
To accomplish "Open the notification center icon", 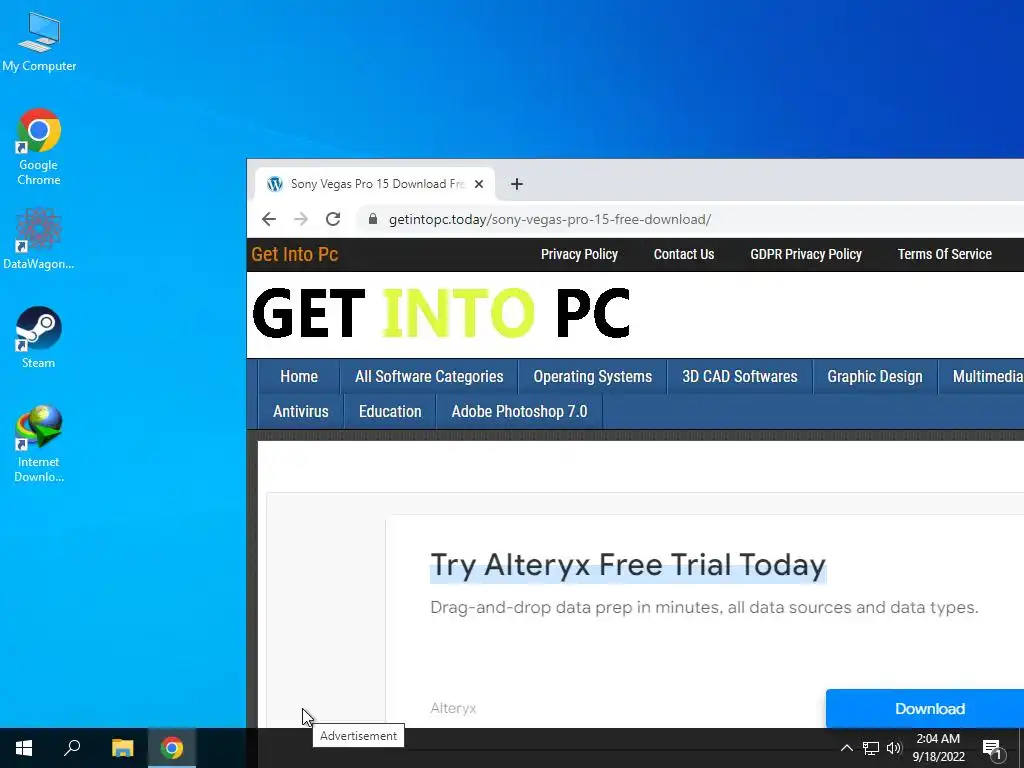I will (992, 748).
